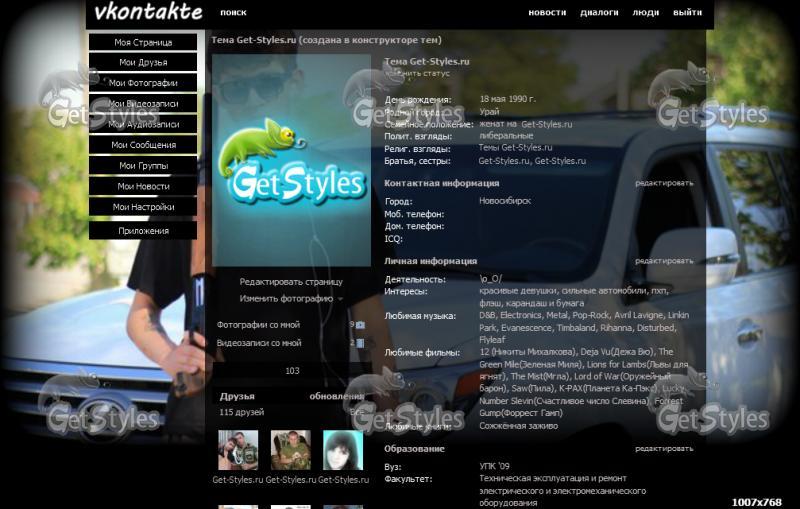Click the Редактировать страницу link
Image resolution: width=800 pixels, height=509 pixels.
pos(290,282)
